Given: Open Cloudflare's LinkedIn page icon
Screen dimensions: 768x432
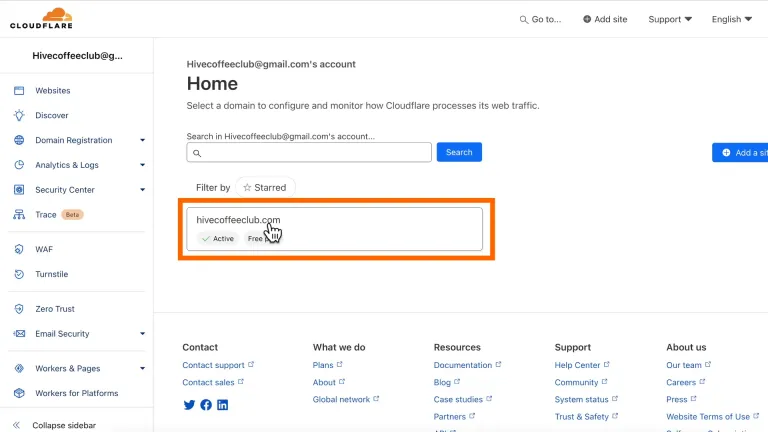Looking at the screenshot, I should 222,405.
